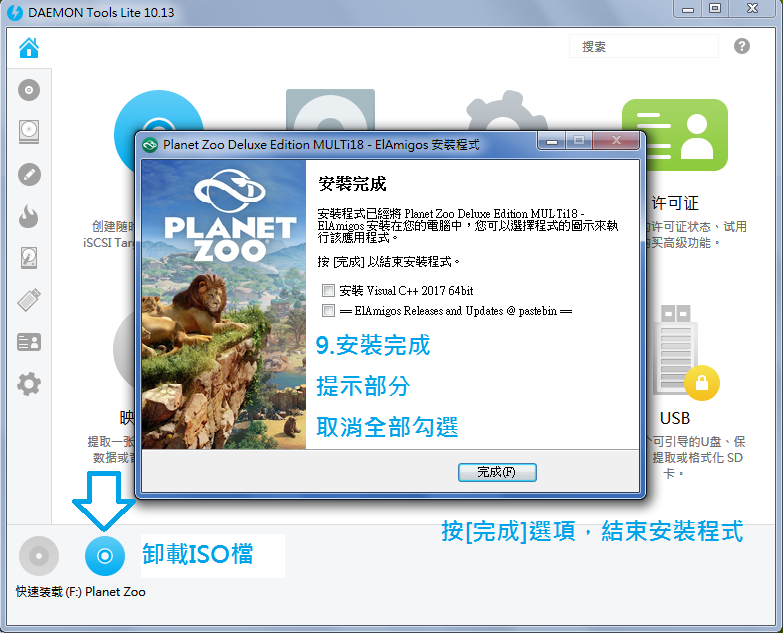The width and height of the screenshot is (783, 633).
Task: Open the settings gear sidebar icon
Action: point(29,384)
